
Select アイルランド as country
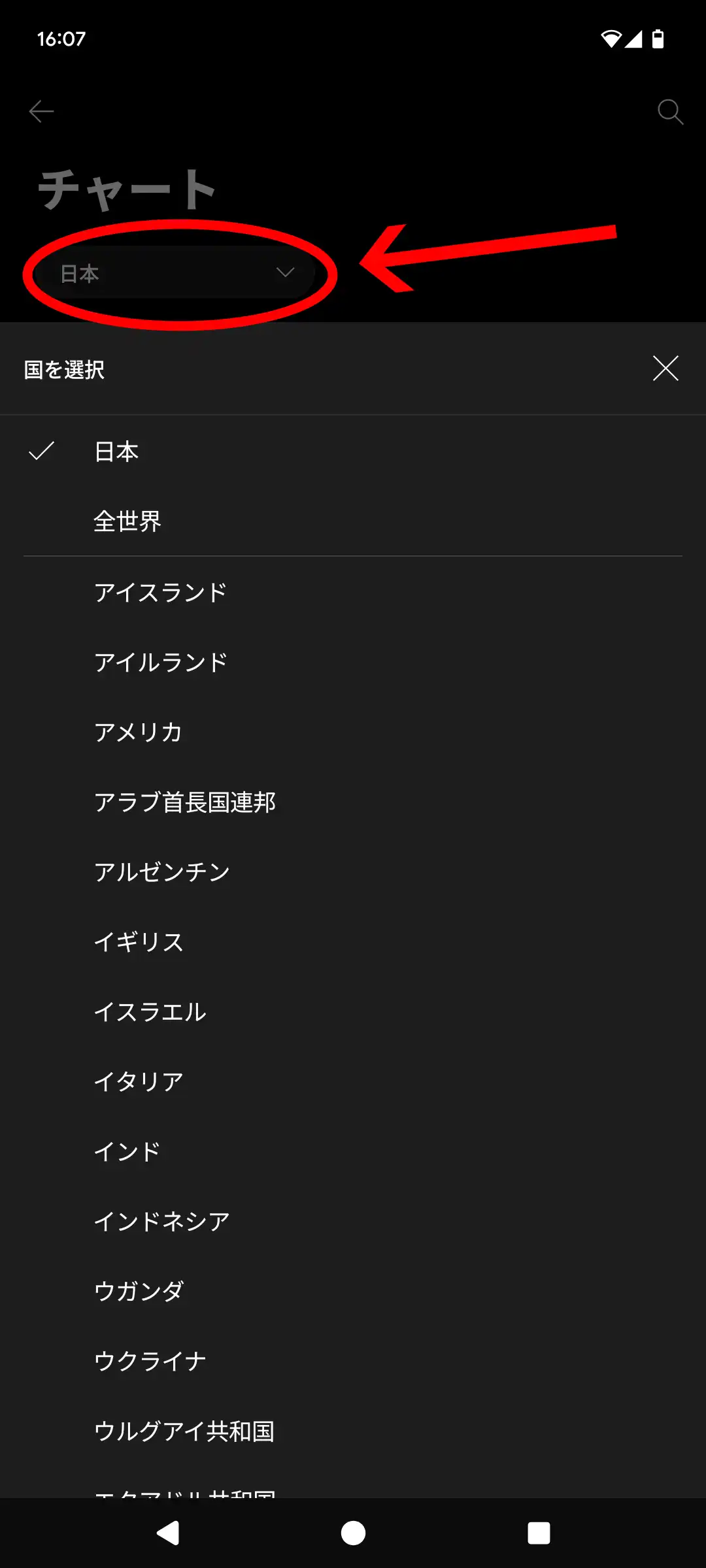(x=161, y=662)
